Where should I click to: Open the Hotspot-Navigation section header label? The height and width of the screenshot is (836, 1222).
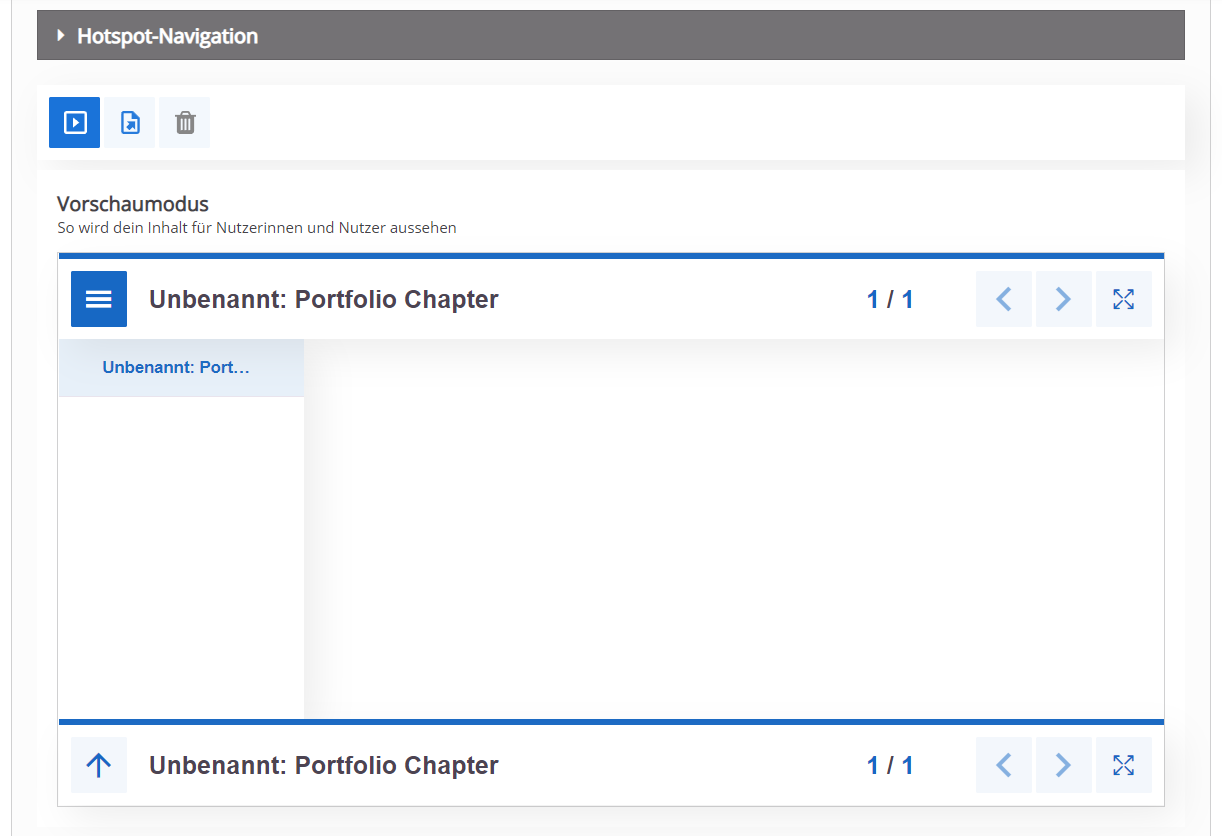click(168, 36)
